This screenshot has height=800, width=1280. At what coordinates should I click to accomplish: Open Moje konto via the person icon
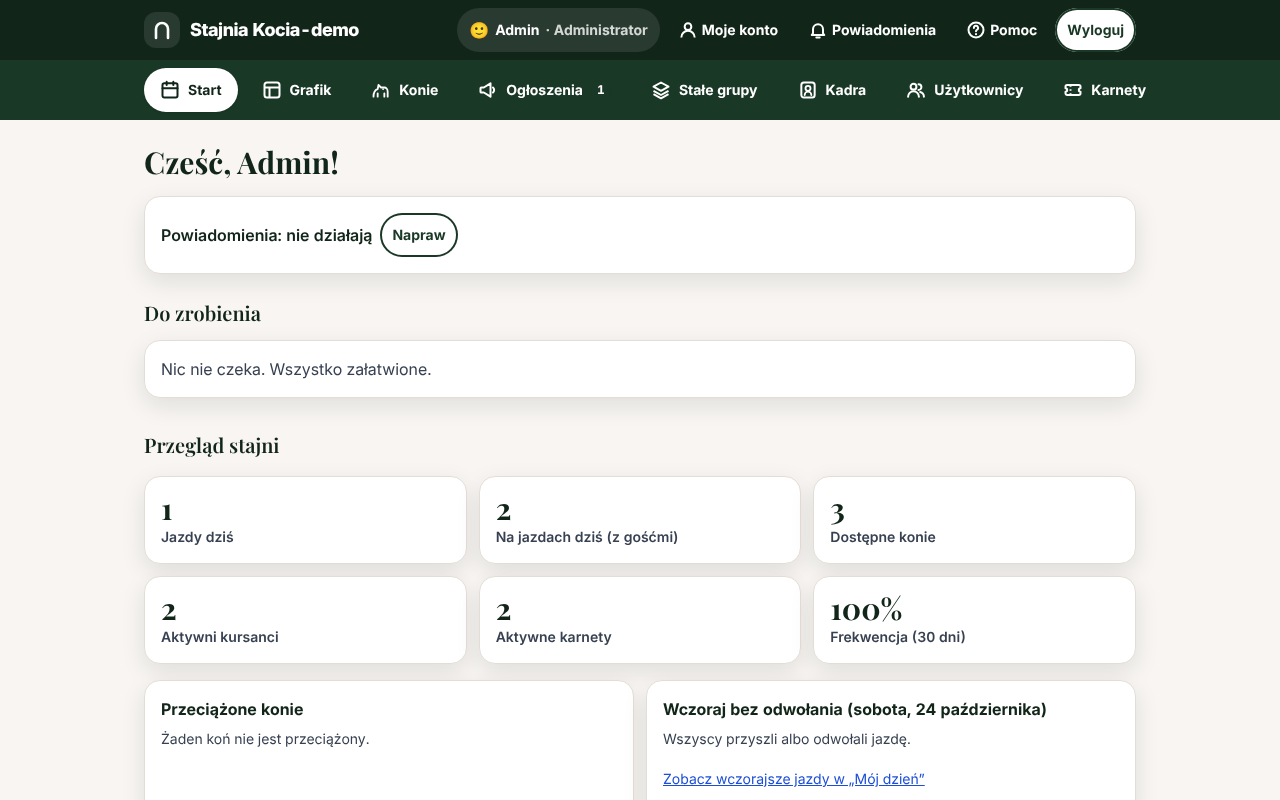(x=688, y=30)
